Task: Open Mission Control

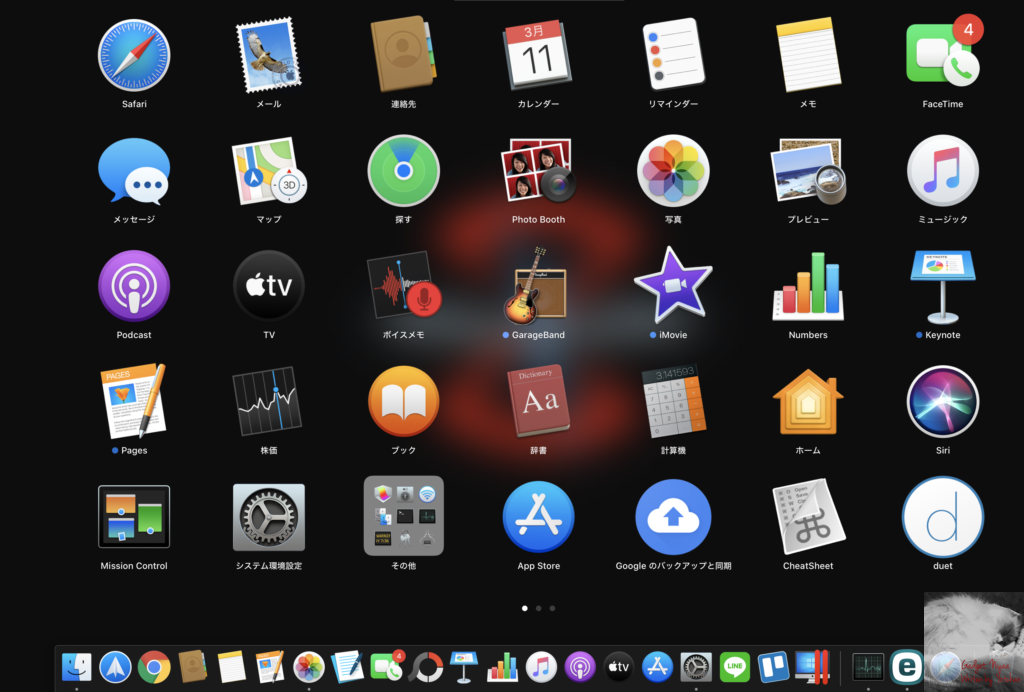Action: point(134,516)
